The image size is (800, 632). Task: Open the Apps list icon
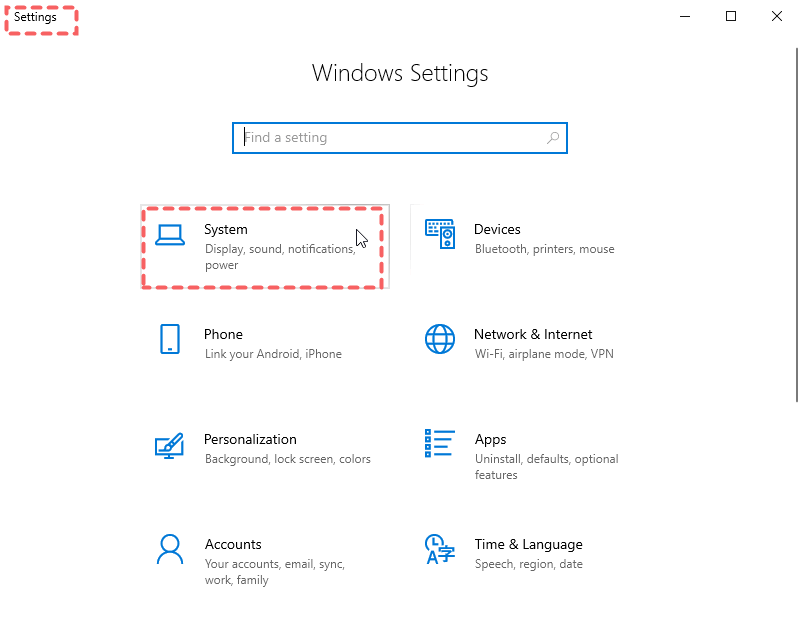(x=440, y=443)
